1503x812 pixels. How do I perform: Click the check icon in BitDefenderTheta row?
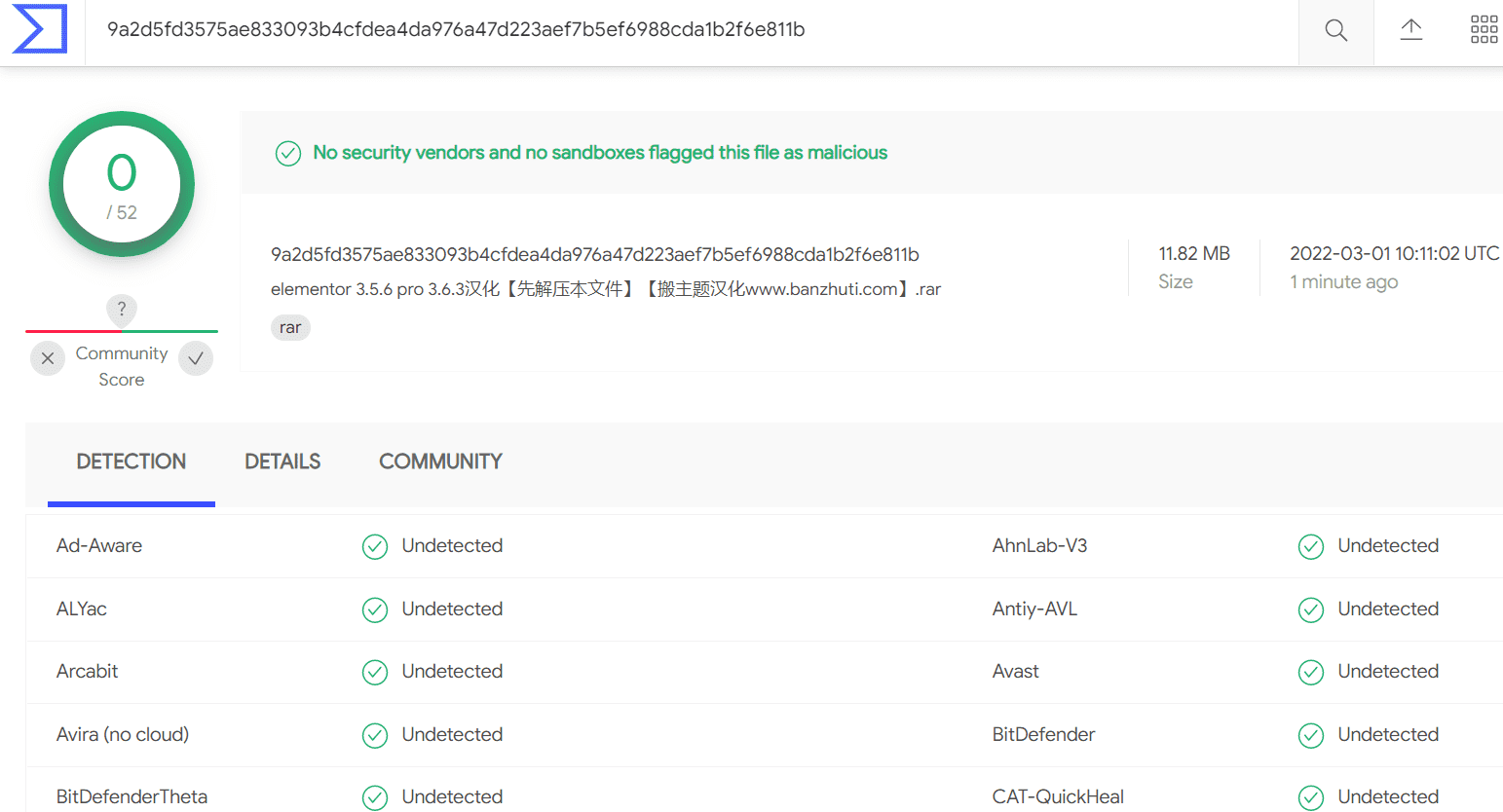click(375, 798)
